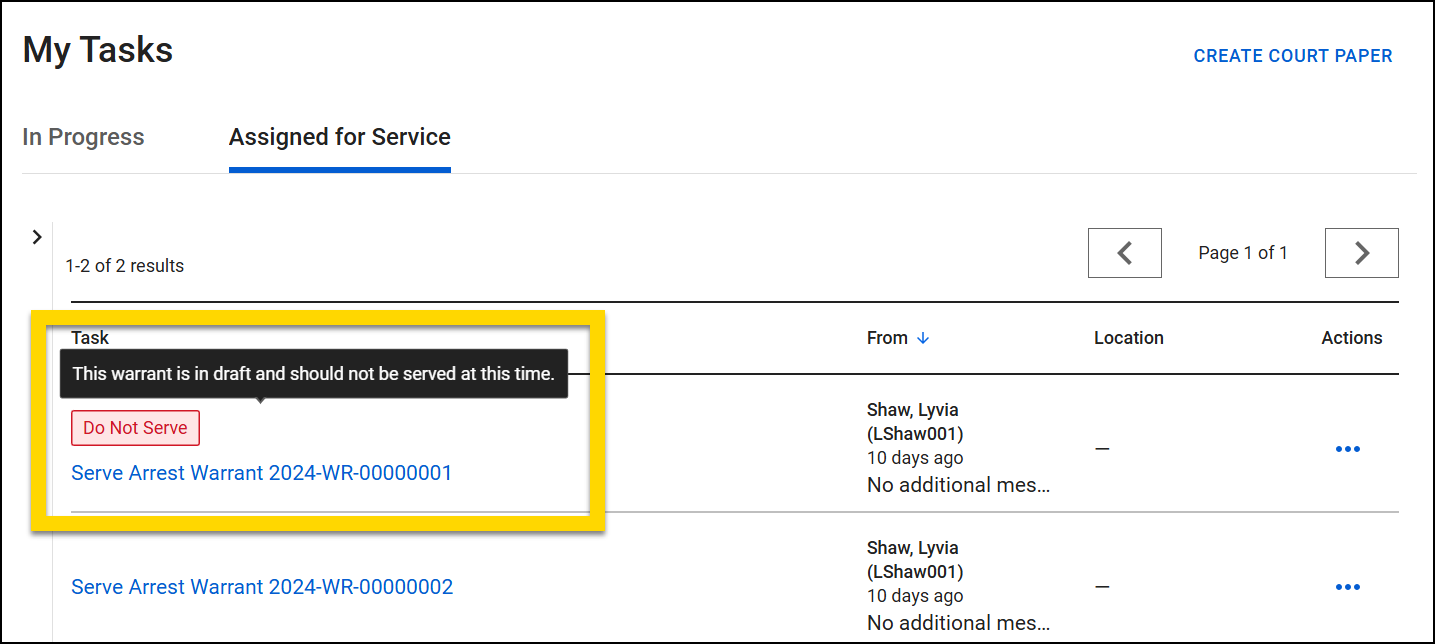Open Serve Arrest Warrant 2024-WR-00000001

(261, 472)
